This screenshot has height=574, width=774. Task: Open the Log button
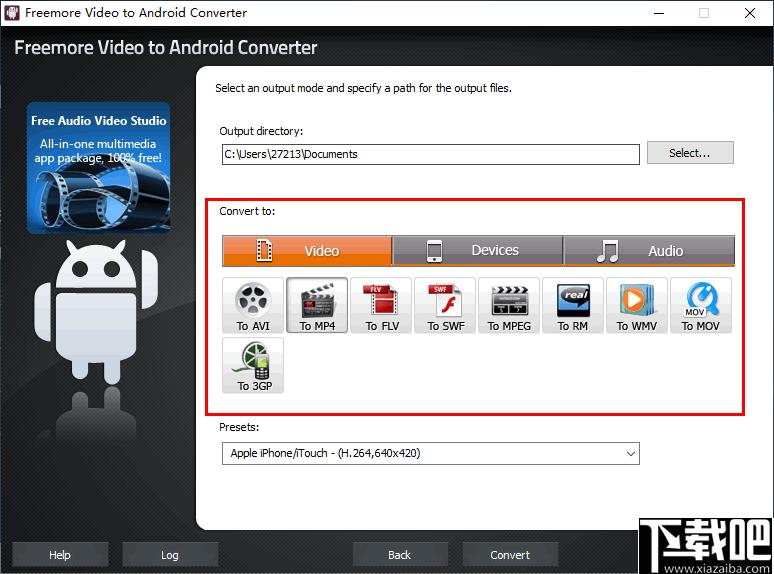tap(170, 555)
